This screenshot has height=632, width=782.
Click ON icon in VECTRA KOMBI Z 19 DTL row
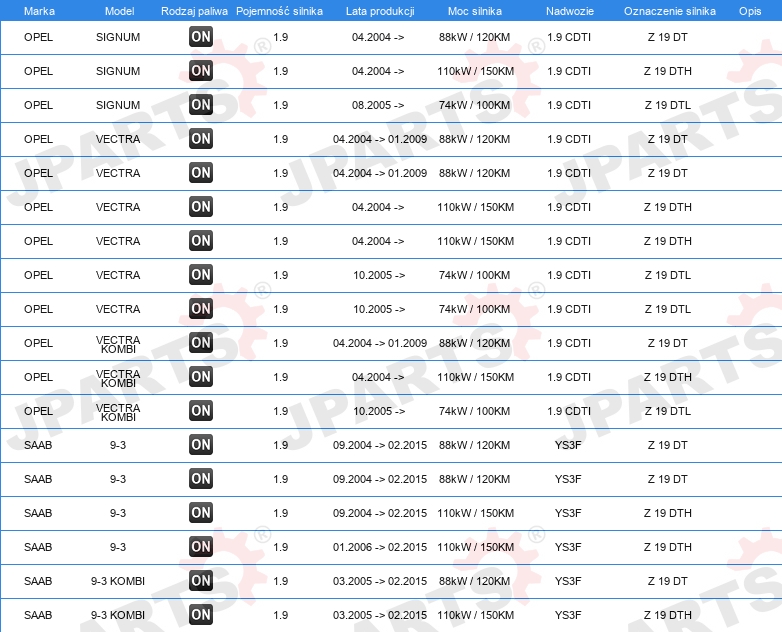click(201, 411)
